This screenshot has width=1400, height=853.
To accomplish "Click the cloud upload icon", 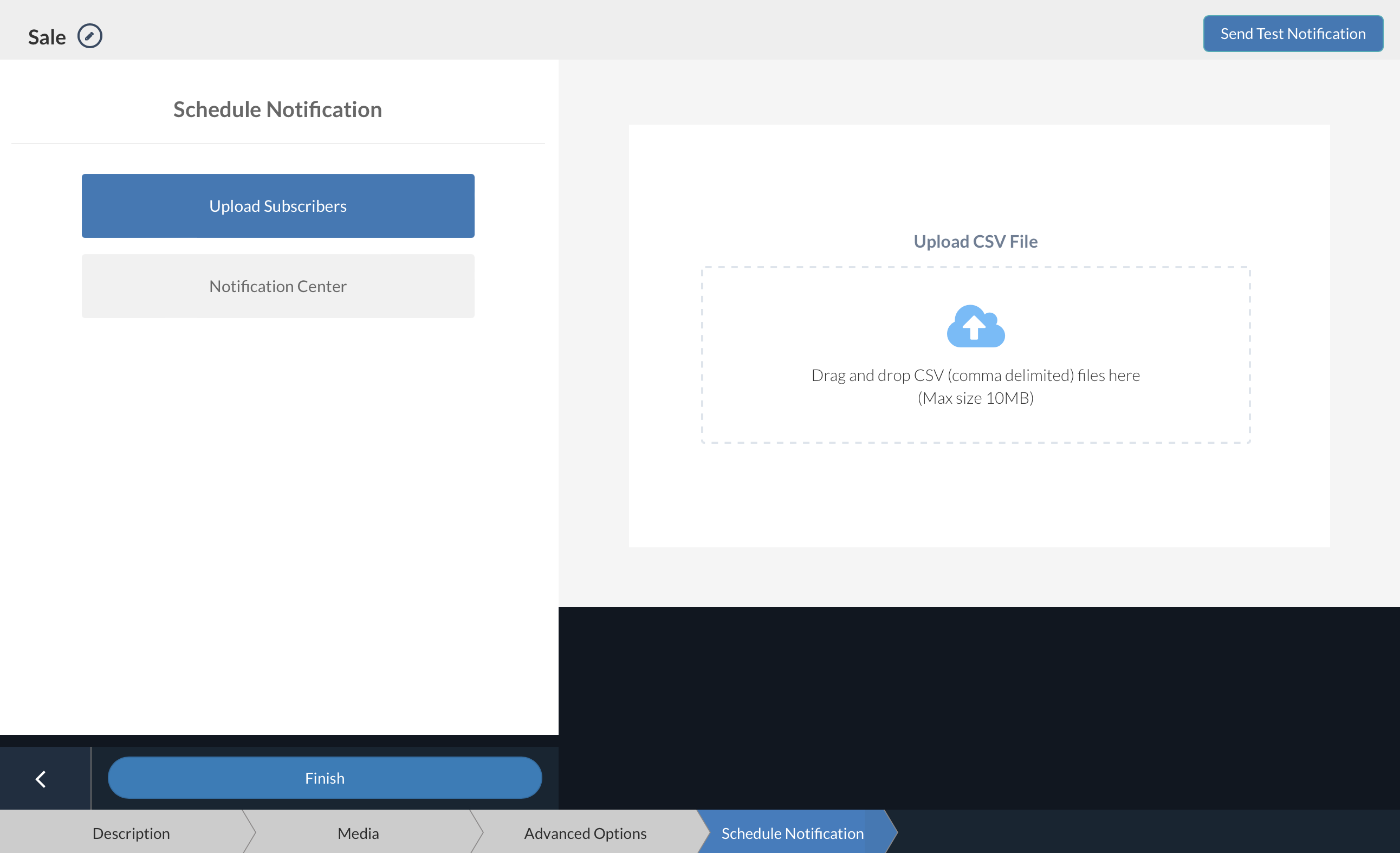I will (976, 326).
